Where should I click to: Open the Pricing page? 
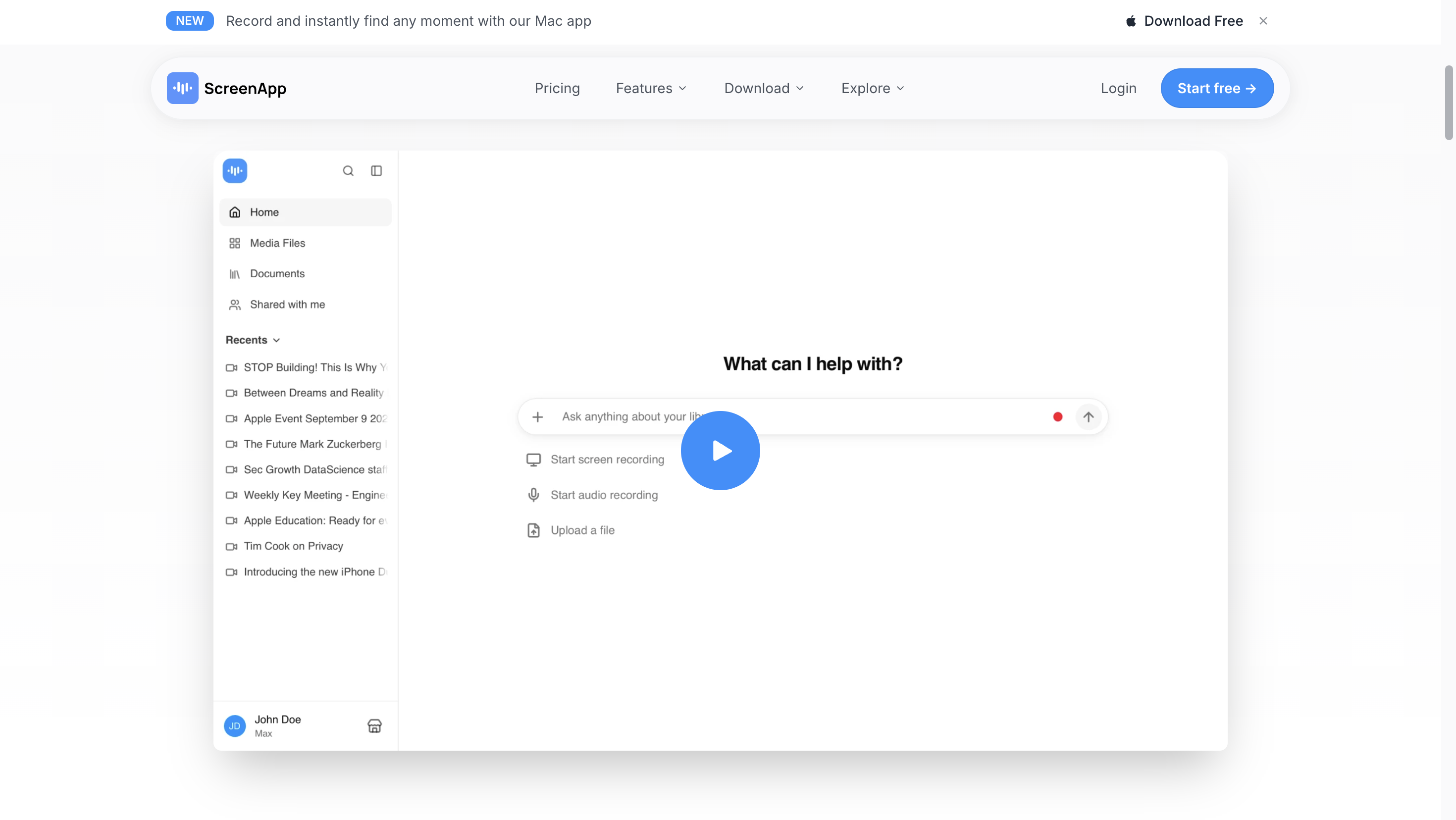pos(557,88)
